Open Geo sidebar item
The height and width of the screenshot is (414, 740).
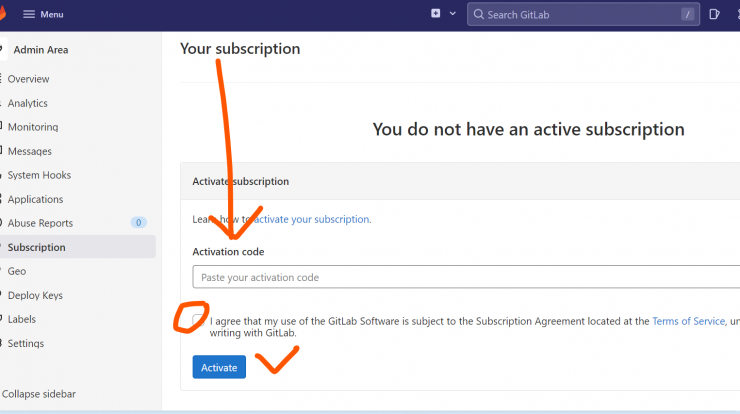coord(17,271)
